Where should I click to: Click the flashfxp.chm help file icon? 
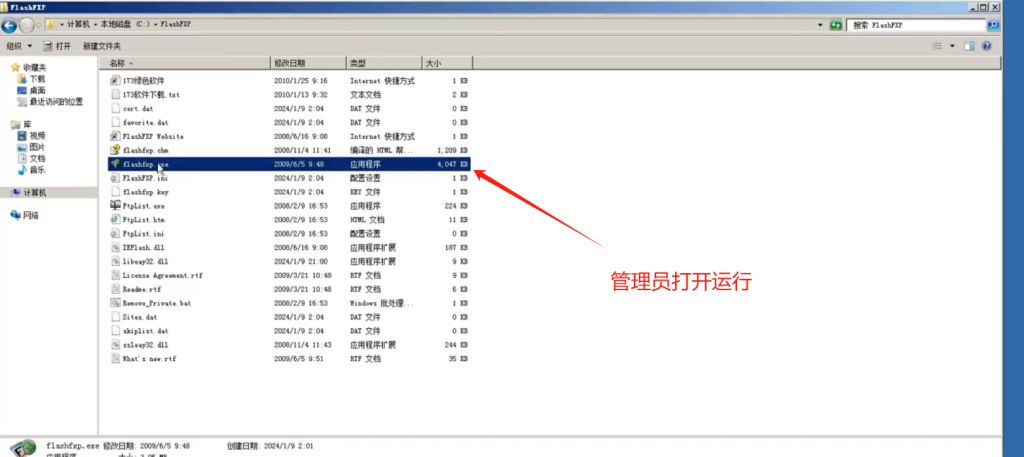[x=116, y=150]
